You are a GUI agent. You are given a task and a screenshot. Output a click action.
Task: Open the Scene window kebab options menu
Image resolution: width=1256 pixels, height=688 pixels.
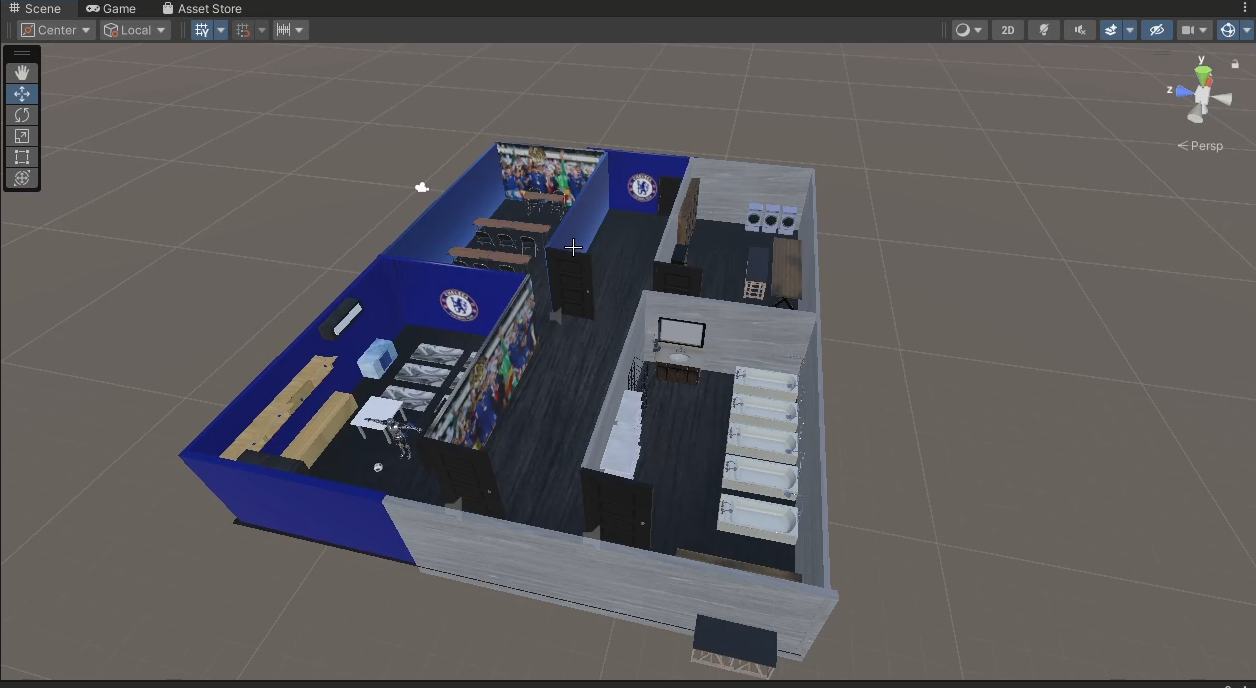click(x=1245, y=8)
